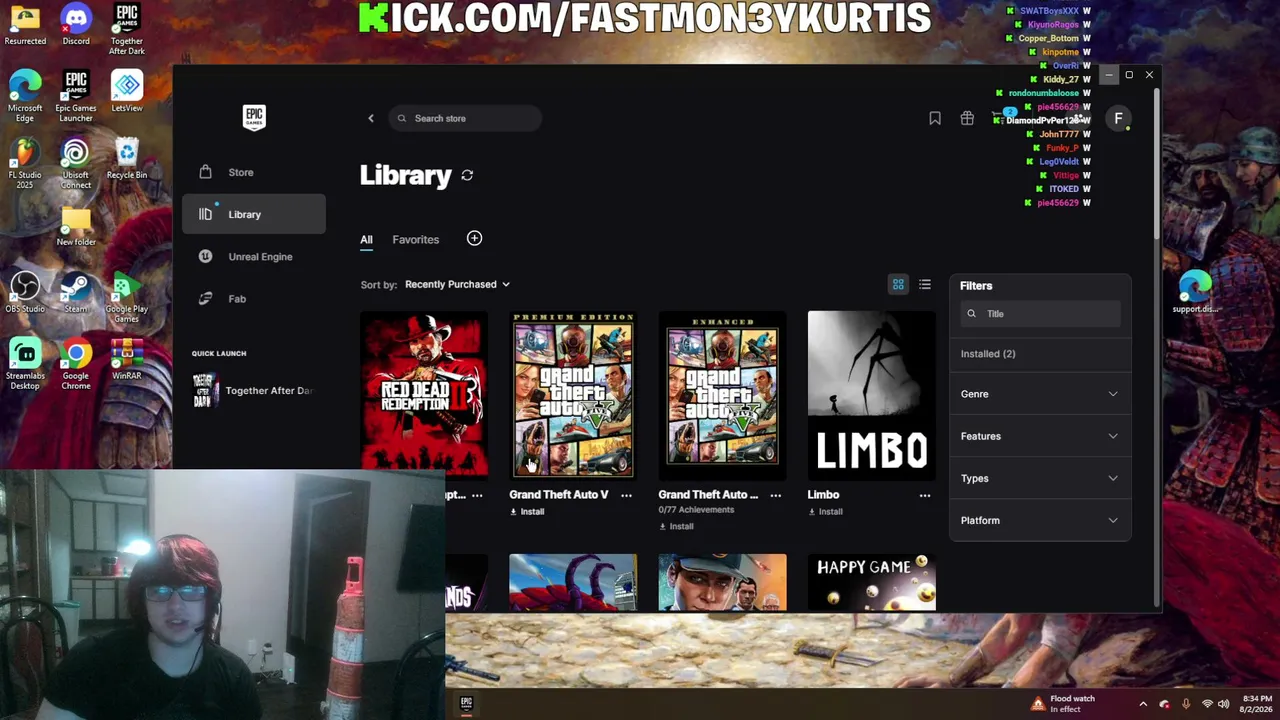Switch to the Favorites tab
The height and width of the screenshot is (720, 1280).
pos(416,240)
